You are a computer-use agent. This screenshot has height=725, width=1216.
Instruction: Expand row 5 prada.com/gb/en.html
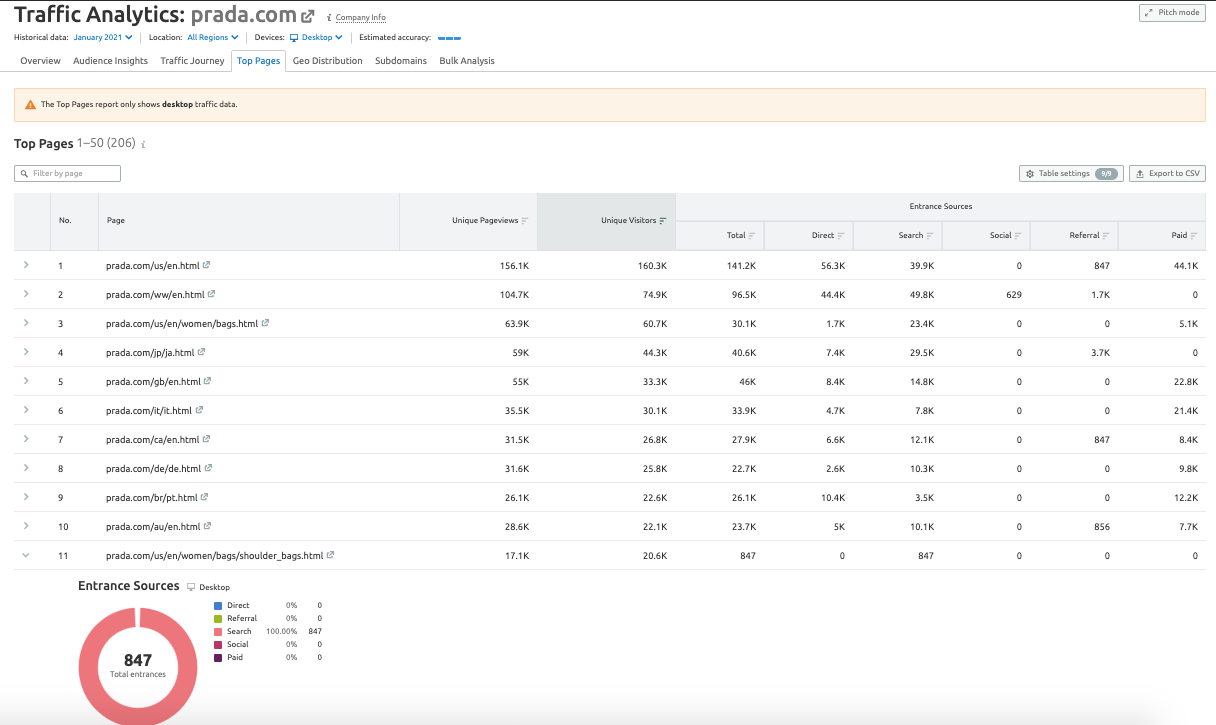pos(26,381)
